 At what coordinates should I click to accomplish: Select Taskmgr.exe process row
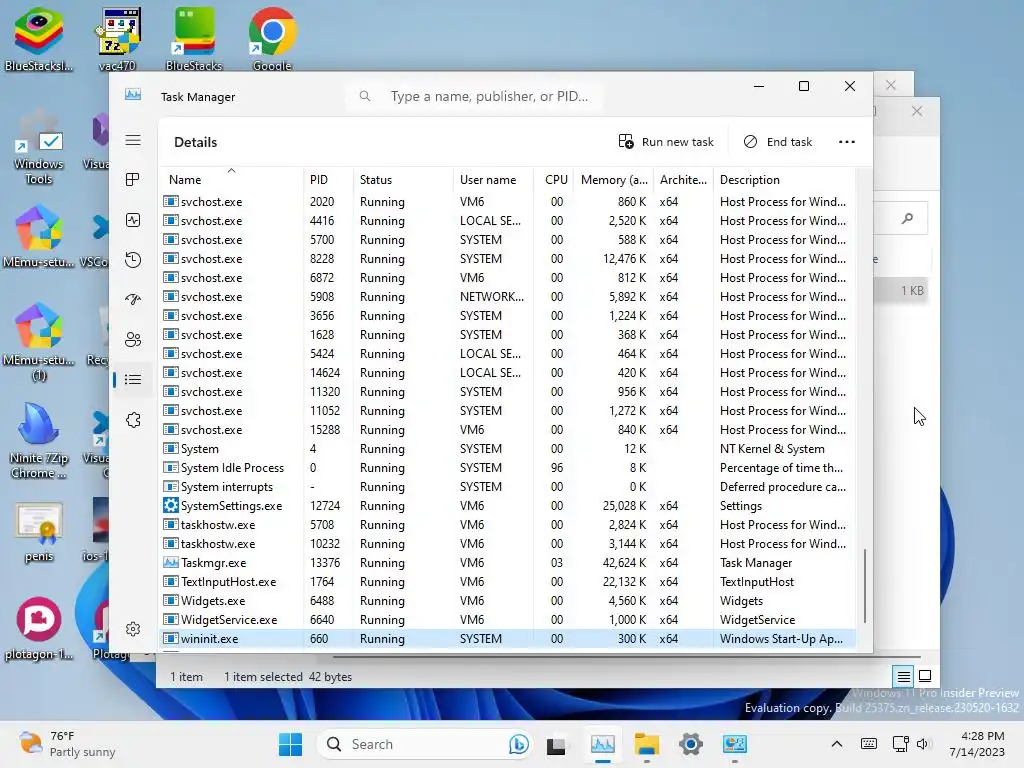pos(507,562)
